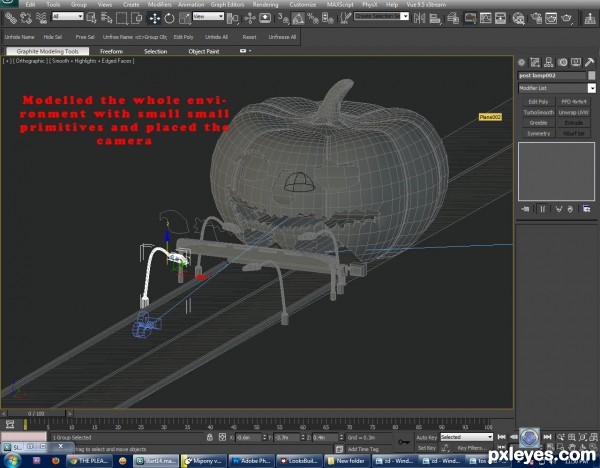Open the Motion command panel tab

click(x=562, y=62)
